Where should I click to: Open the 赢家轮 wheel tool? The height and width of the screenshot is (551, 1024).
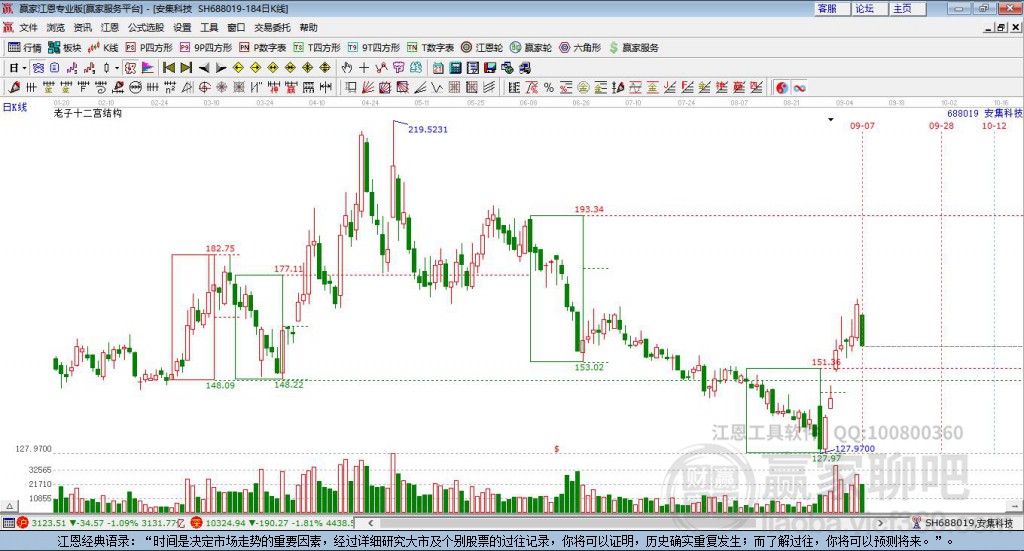click(x=530, y=48)
